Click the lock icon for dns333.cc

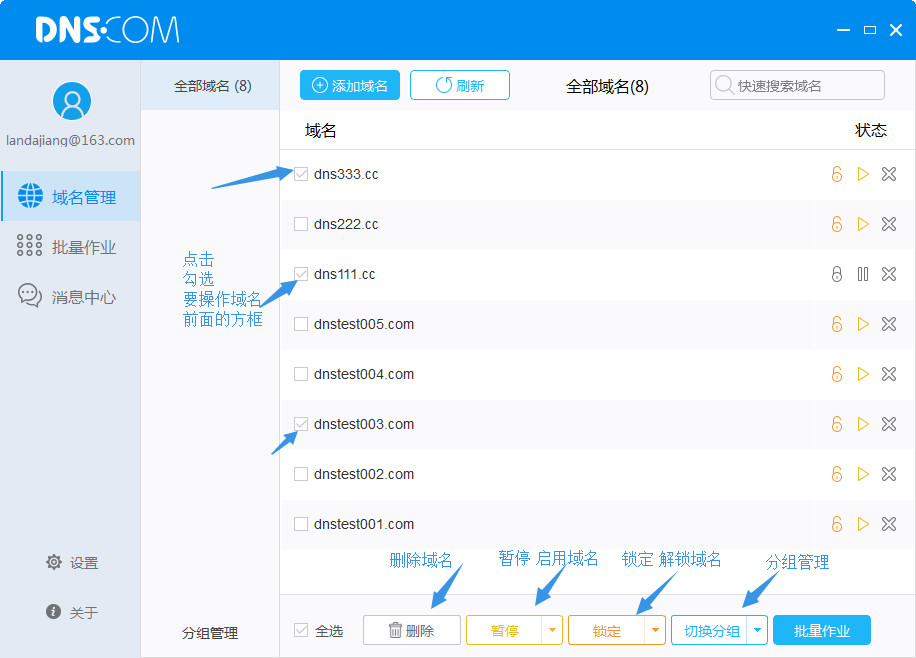click(837, 174)
